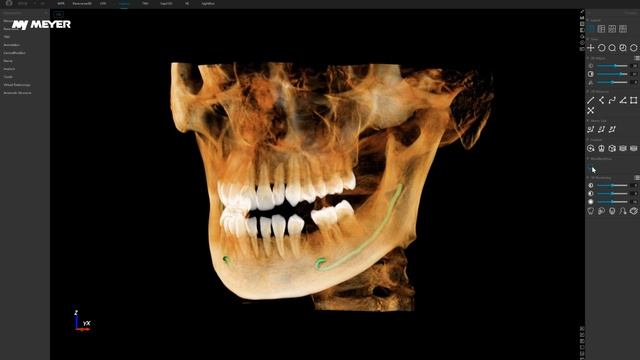Collapse the view tools section header arrow

point(588,39)
